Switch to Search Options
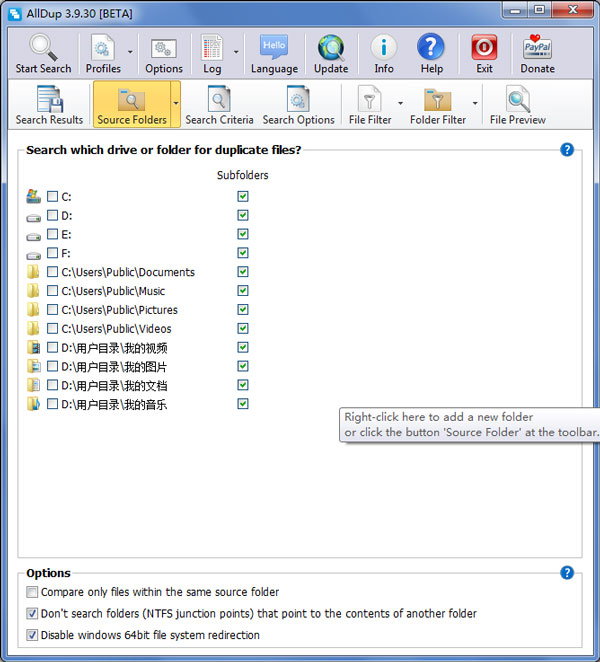Screen dimensions: 600x662 pyautogui.click(x=299, y=105)
